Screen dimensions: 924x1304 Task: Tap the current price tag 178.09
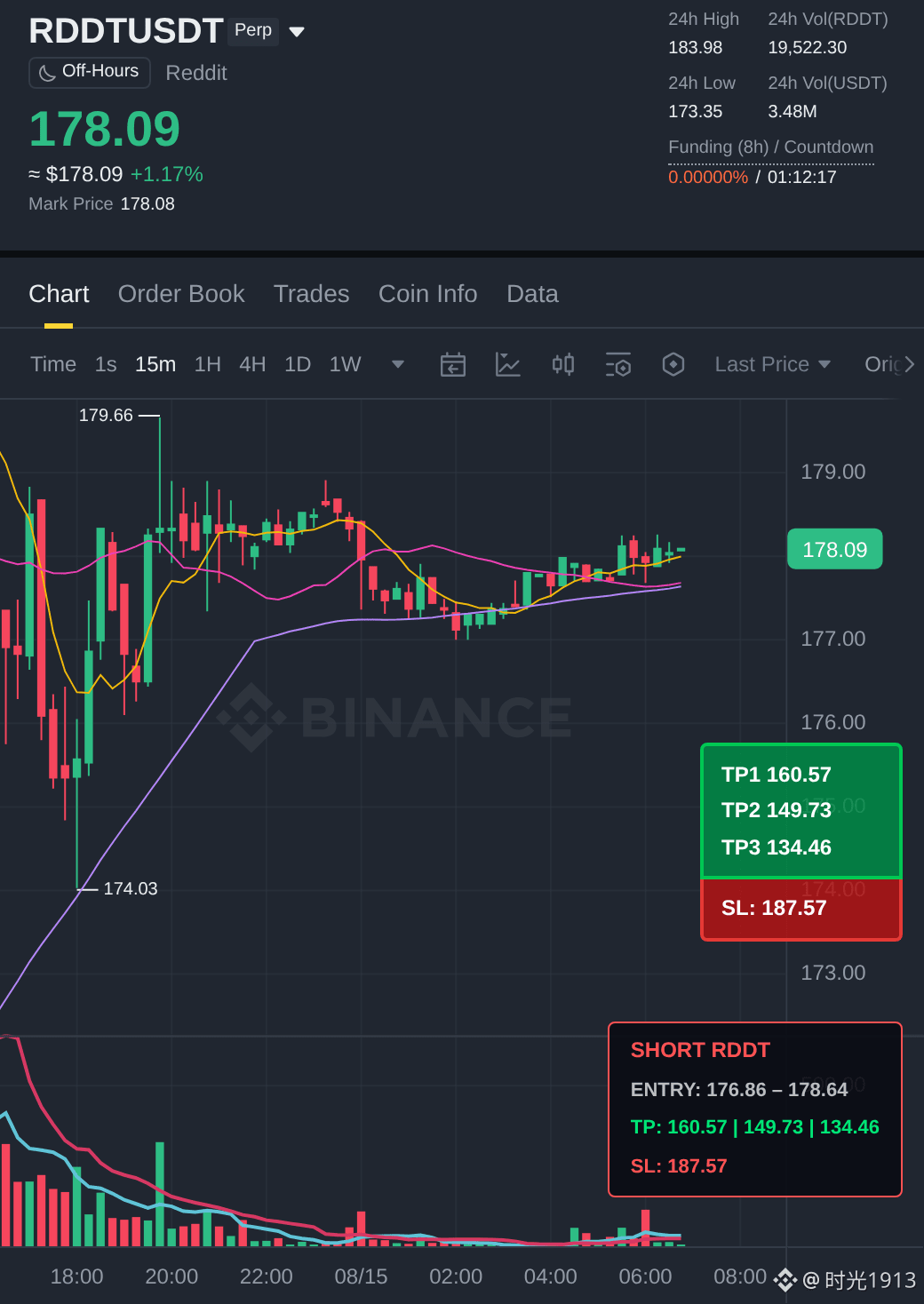[x=835, y=549]
